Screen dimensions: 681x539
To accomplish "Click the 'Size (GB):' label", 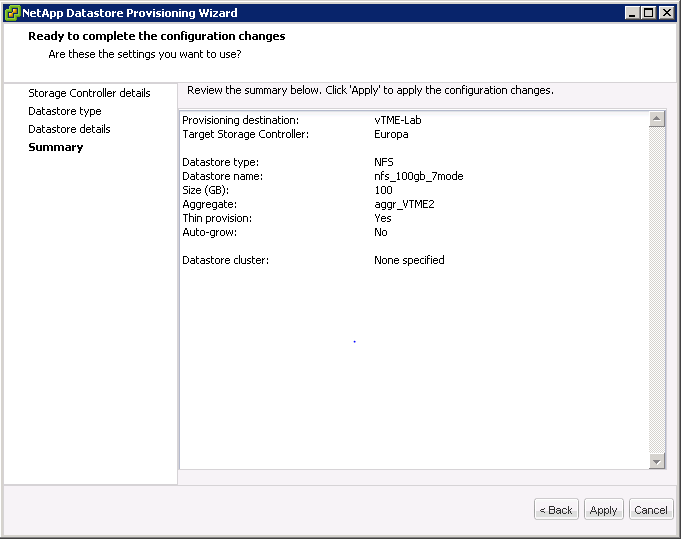I will [205, 190].
